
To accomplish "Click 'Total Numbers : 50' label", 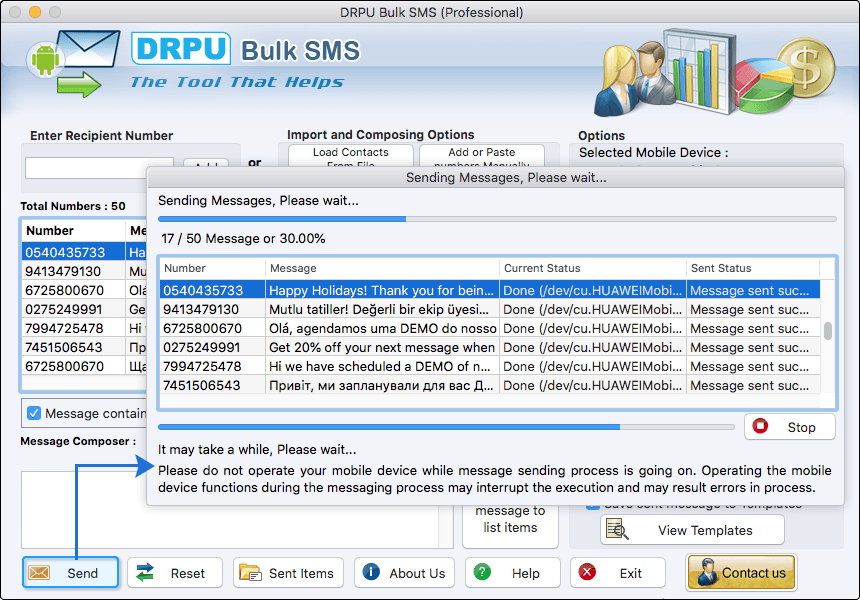I will 72,206.
